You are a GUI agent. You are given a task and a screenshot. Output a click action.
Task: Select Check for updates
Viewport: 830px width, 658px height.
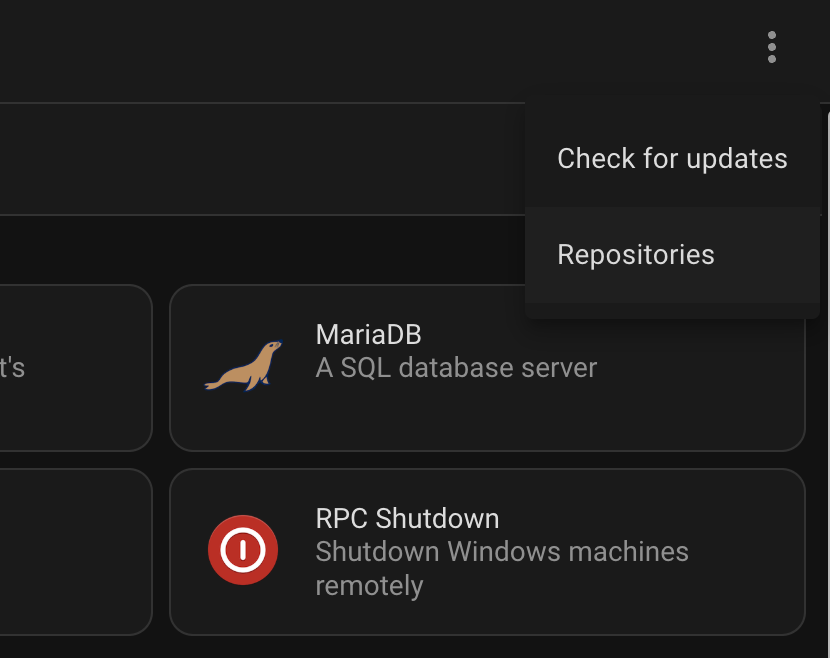click(672, 159)
